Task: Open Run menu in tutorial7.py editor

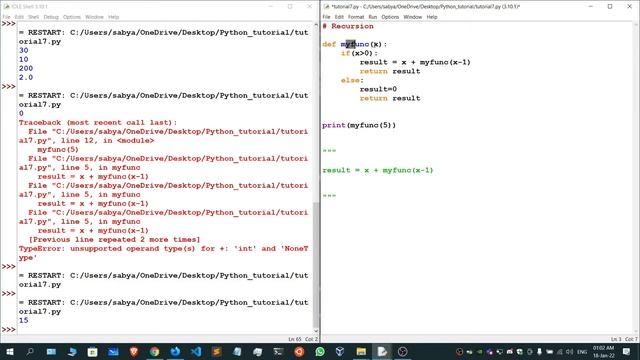Action: [373, 17]
